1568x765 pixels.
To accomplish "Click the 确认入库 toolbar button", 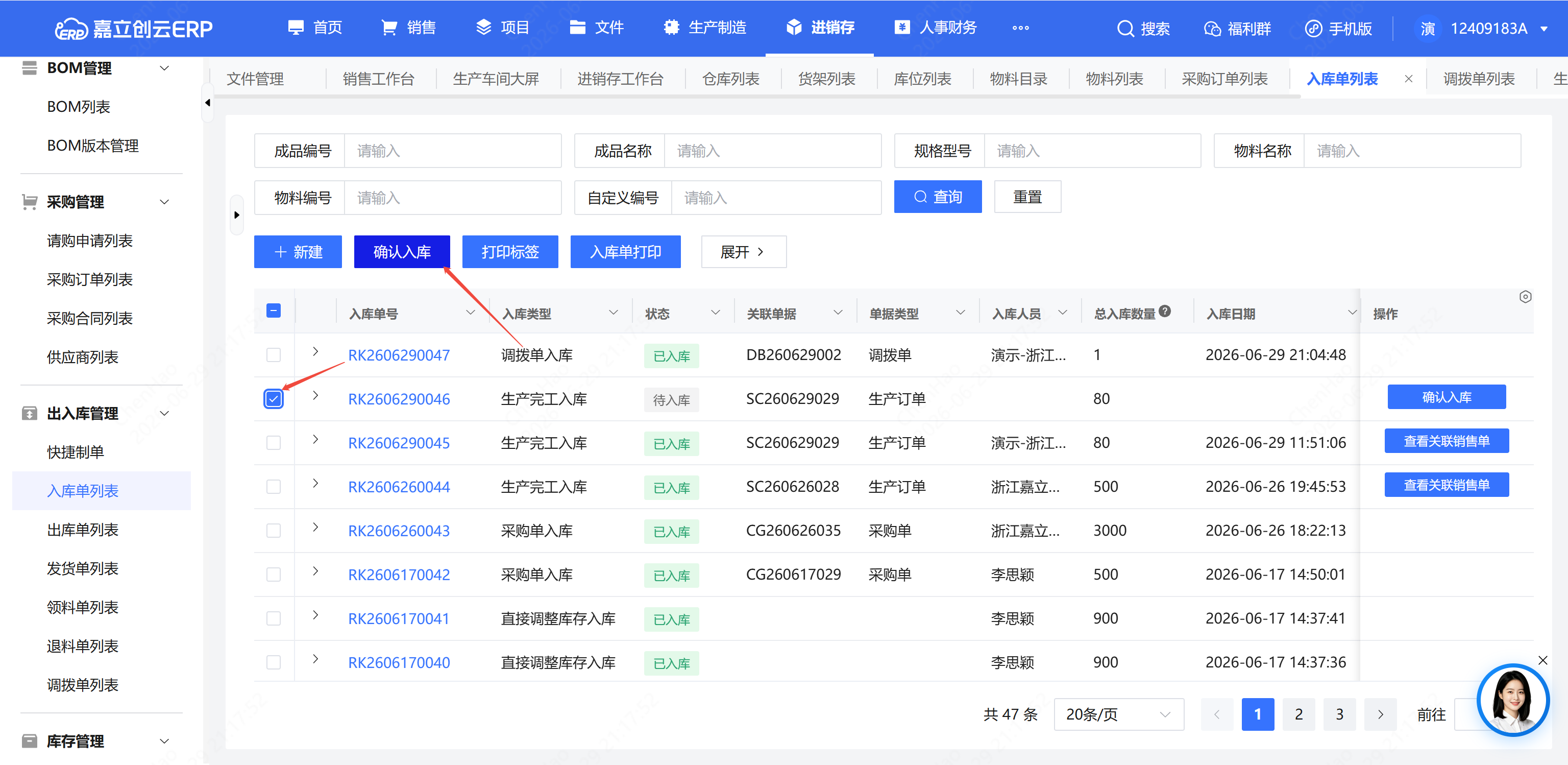I will pyautogui.click(x=402, y=252).
